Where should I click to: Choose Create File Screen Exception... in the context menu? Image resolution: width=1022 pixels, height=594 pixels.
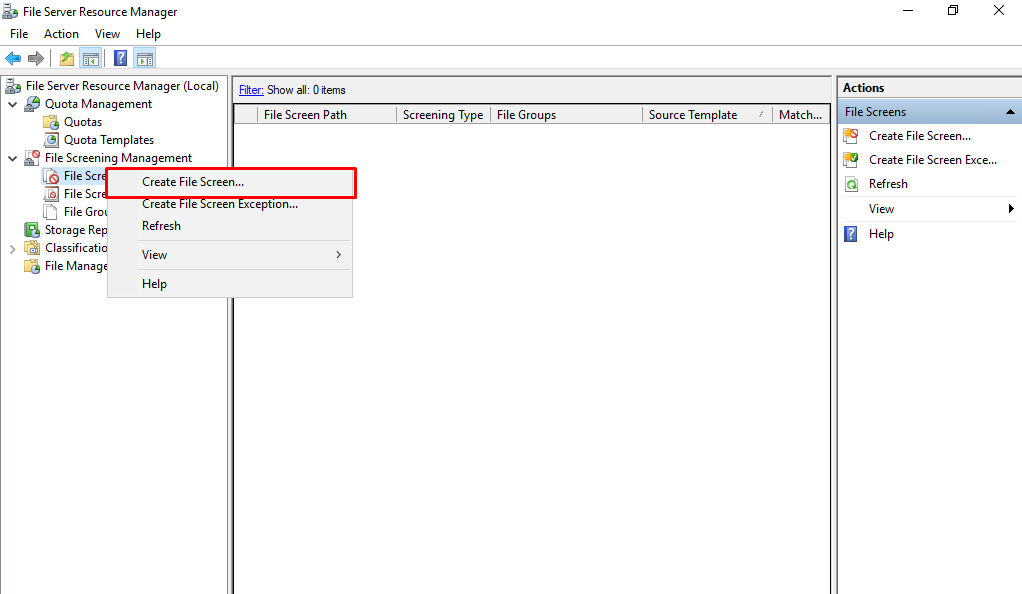230,204
